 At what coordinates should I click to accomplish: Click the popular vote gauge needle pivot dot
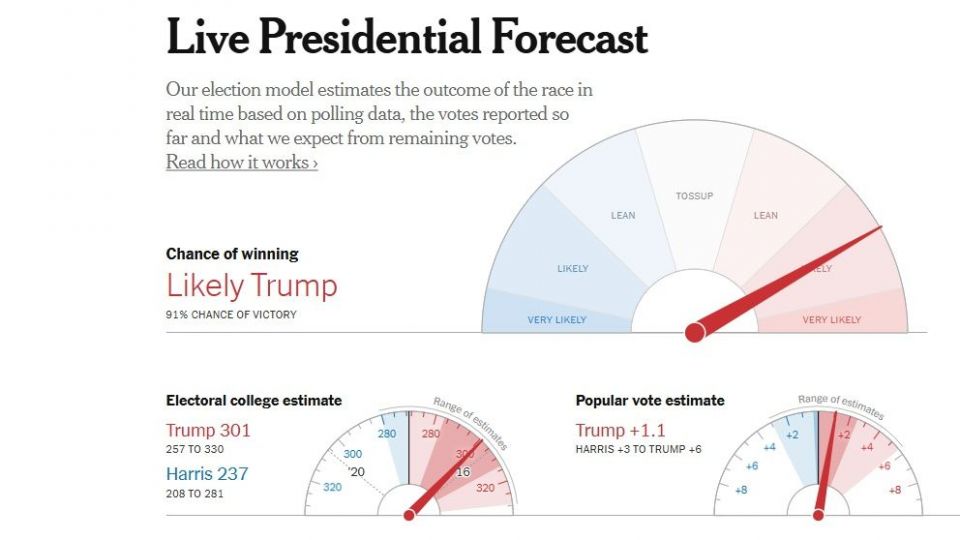(818, 515)
